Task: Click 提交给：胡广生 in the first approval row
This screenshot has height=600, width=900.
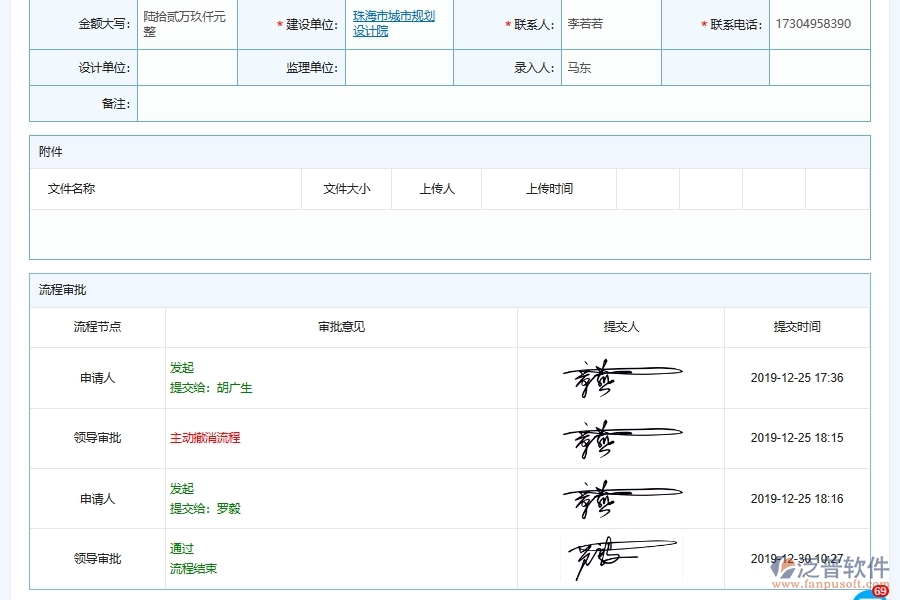Action: (x=212, y=388)
